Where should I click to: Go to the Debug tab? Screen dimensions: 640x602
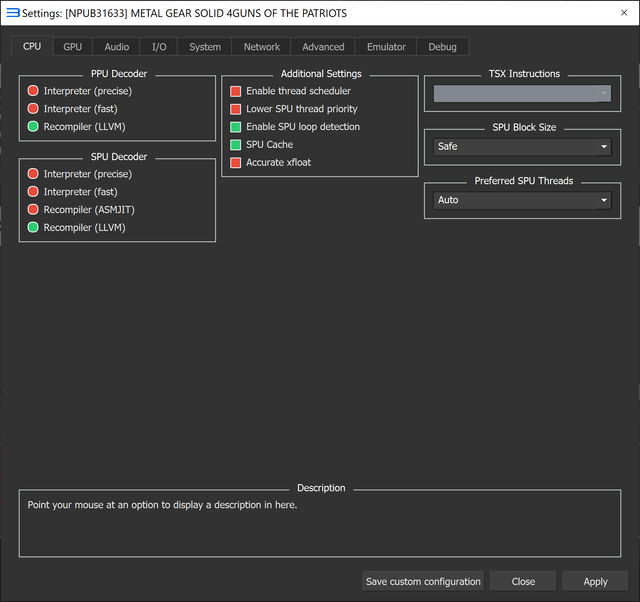pos(442,47)
